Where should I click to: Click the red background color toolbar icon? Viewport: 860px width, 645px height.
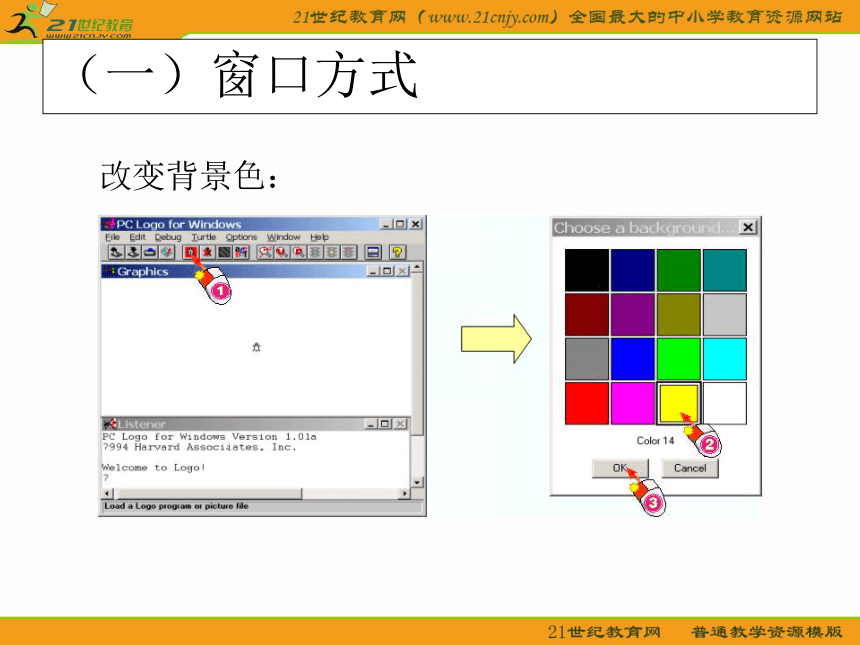[x=190, y=252]
